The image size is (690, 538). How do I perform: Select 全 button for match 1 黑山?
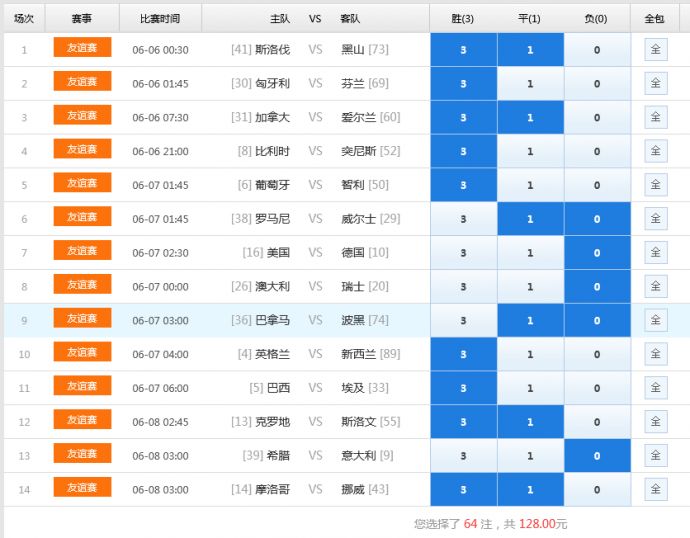coord(656,49)
